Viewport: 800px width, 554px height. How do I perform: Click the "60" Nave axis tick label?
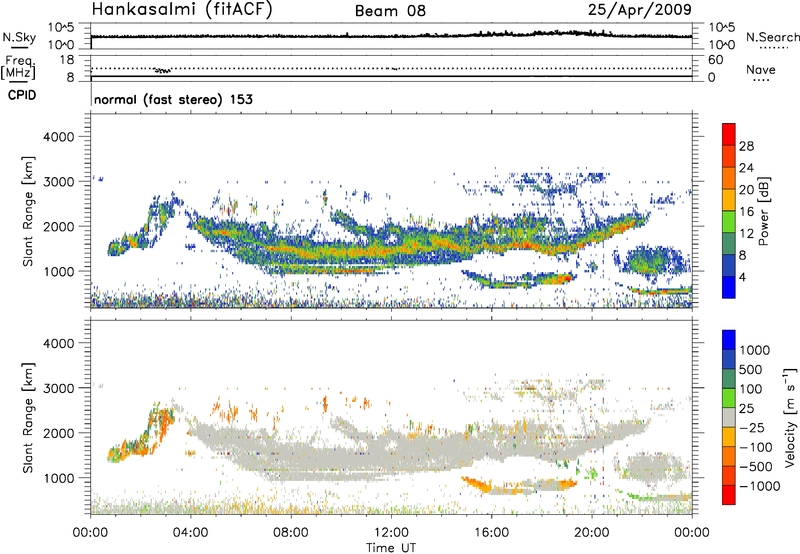[x=715, y=60]
